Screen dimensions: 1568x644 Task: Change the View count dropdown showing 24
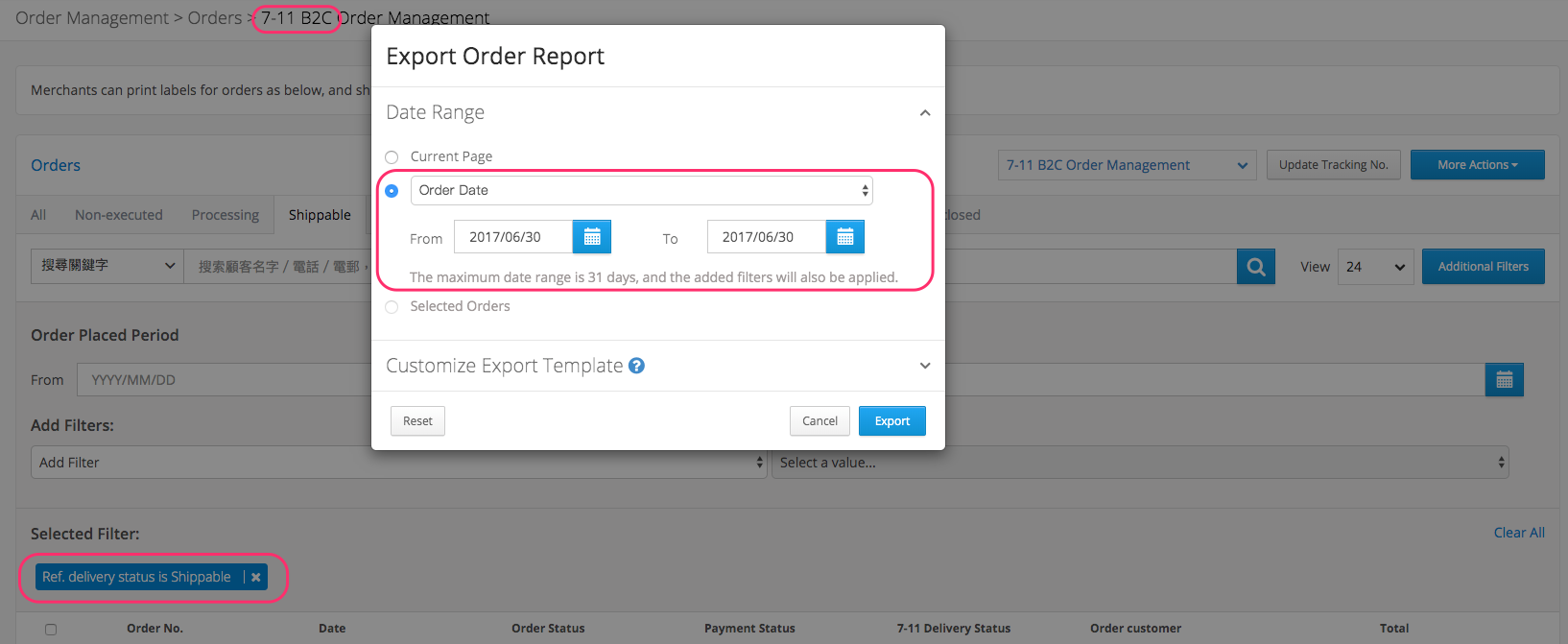click(x=1375, y=267)
